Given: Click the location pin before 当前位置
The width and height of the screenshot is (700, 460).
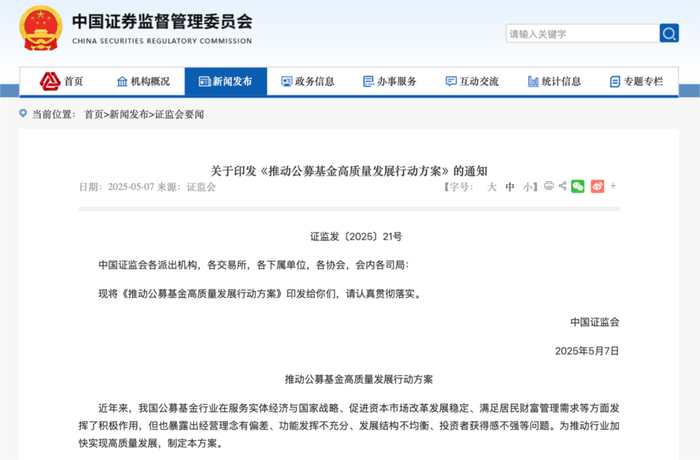Looking at the screenshot, I should click(x=23, y=113).
